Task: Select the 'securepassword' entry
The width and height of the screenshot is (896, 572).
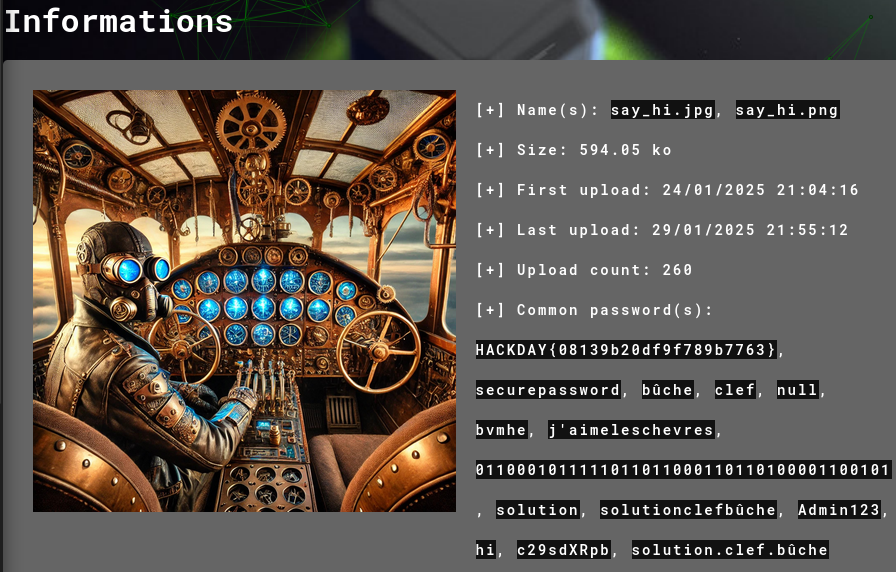Action: coord(548,390)
